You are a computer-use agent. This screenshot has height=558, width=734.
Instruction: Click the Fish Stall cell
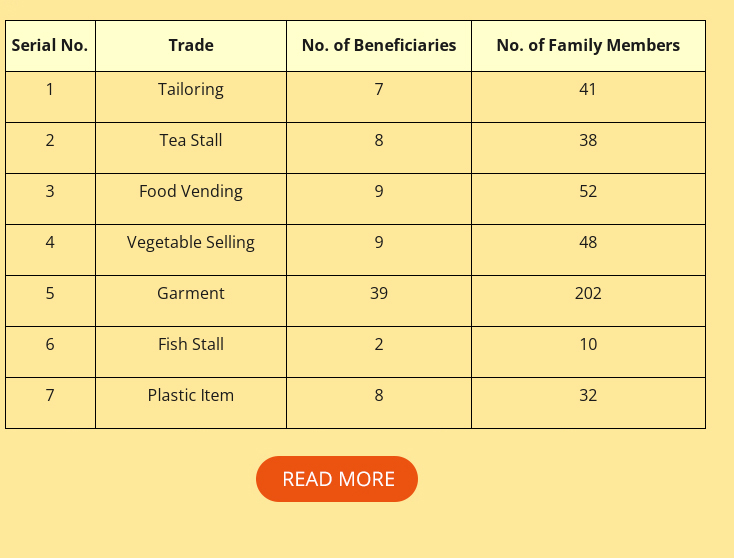(191, 352)
